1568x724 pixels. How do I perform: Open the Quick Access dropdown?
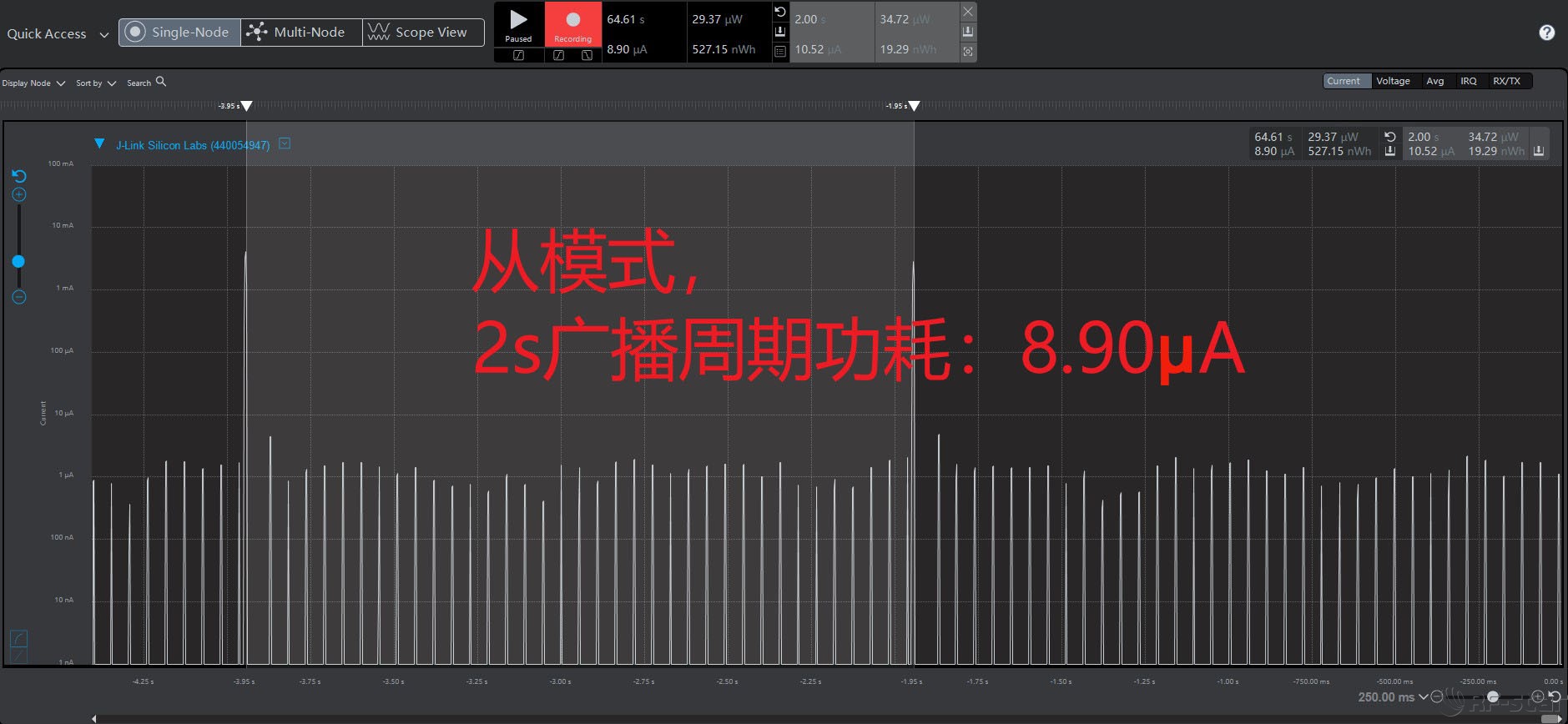click(x=58, y=34)
